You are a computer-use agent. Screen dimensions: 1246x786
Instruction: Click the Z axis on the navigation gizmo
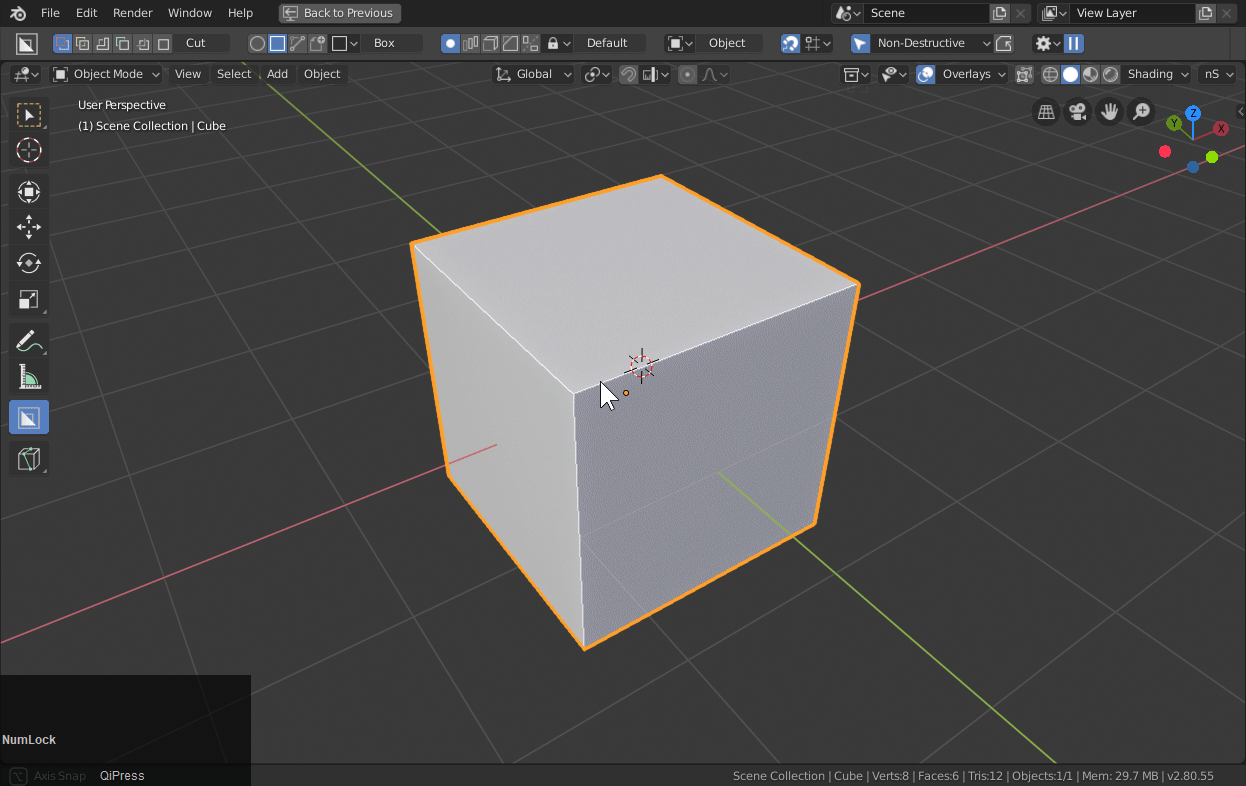[1193, 113]
